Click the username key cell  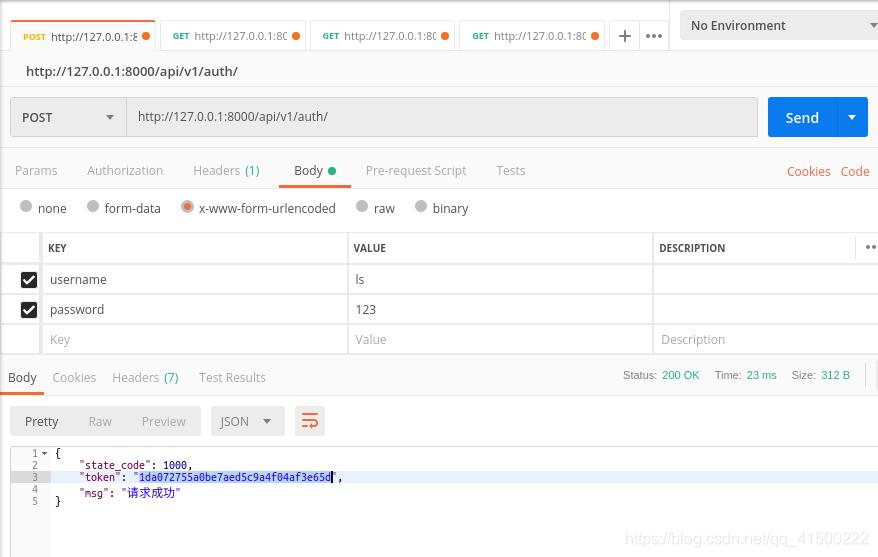(x=195, y=280)
